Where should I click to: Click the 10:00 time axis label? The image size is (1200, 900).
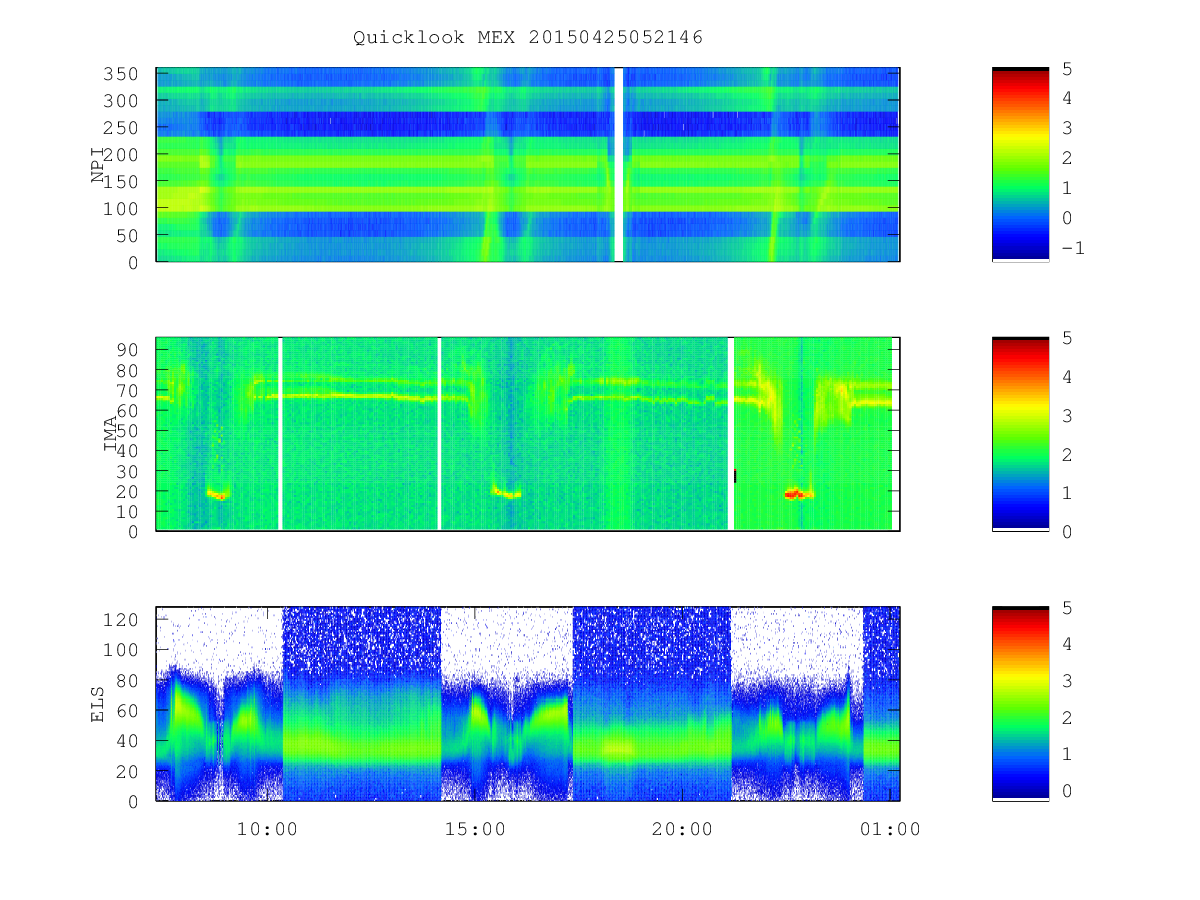[267, 829]
